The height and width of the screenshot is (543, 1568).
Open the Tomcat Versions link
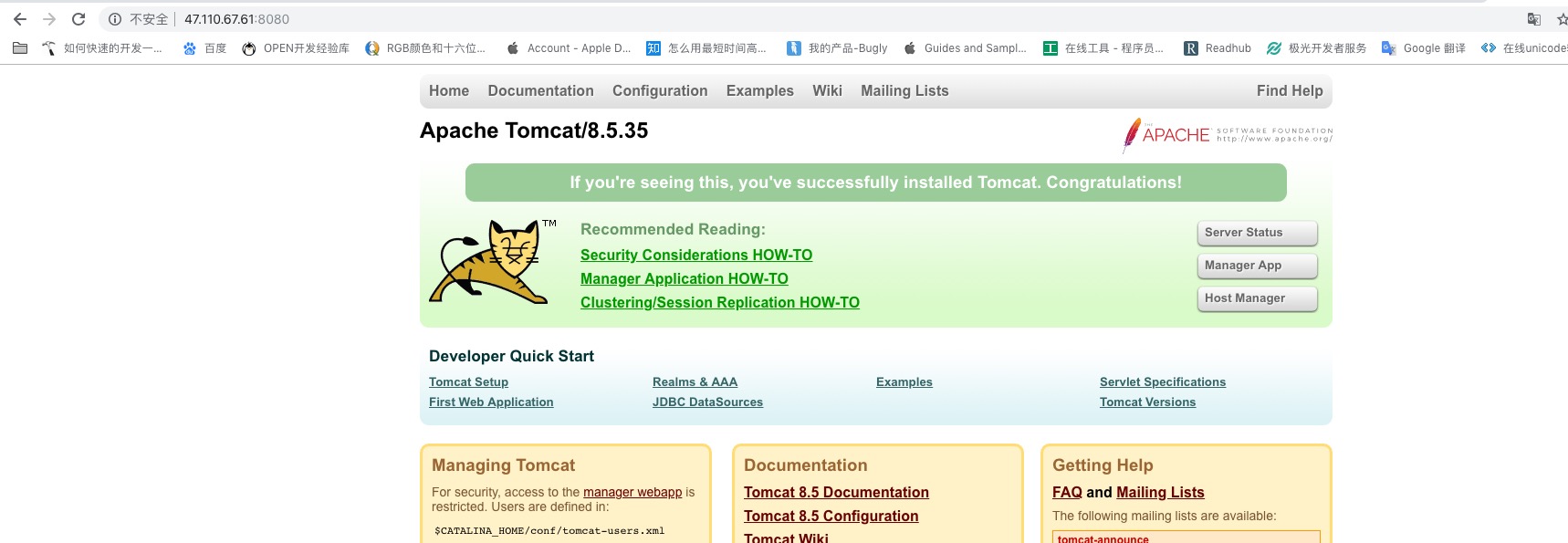click(x=1147, y=402)
